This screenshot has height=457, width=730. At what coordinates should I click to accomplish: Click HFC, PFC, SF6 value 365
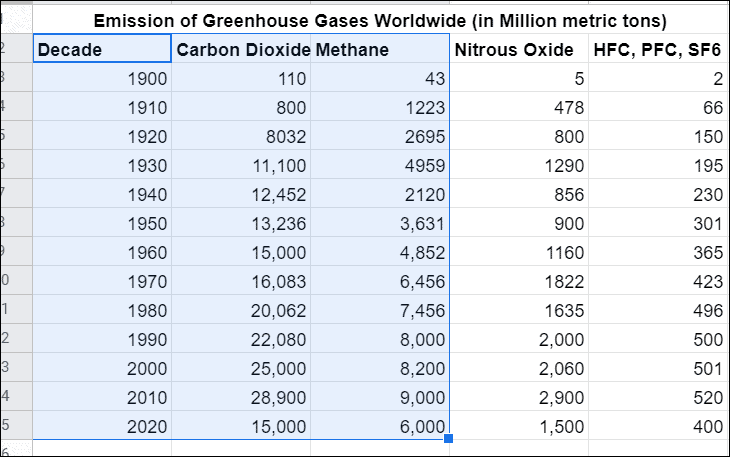pos(658,251)
